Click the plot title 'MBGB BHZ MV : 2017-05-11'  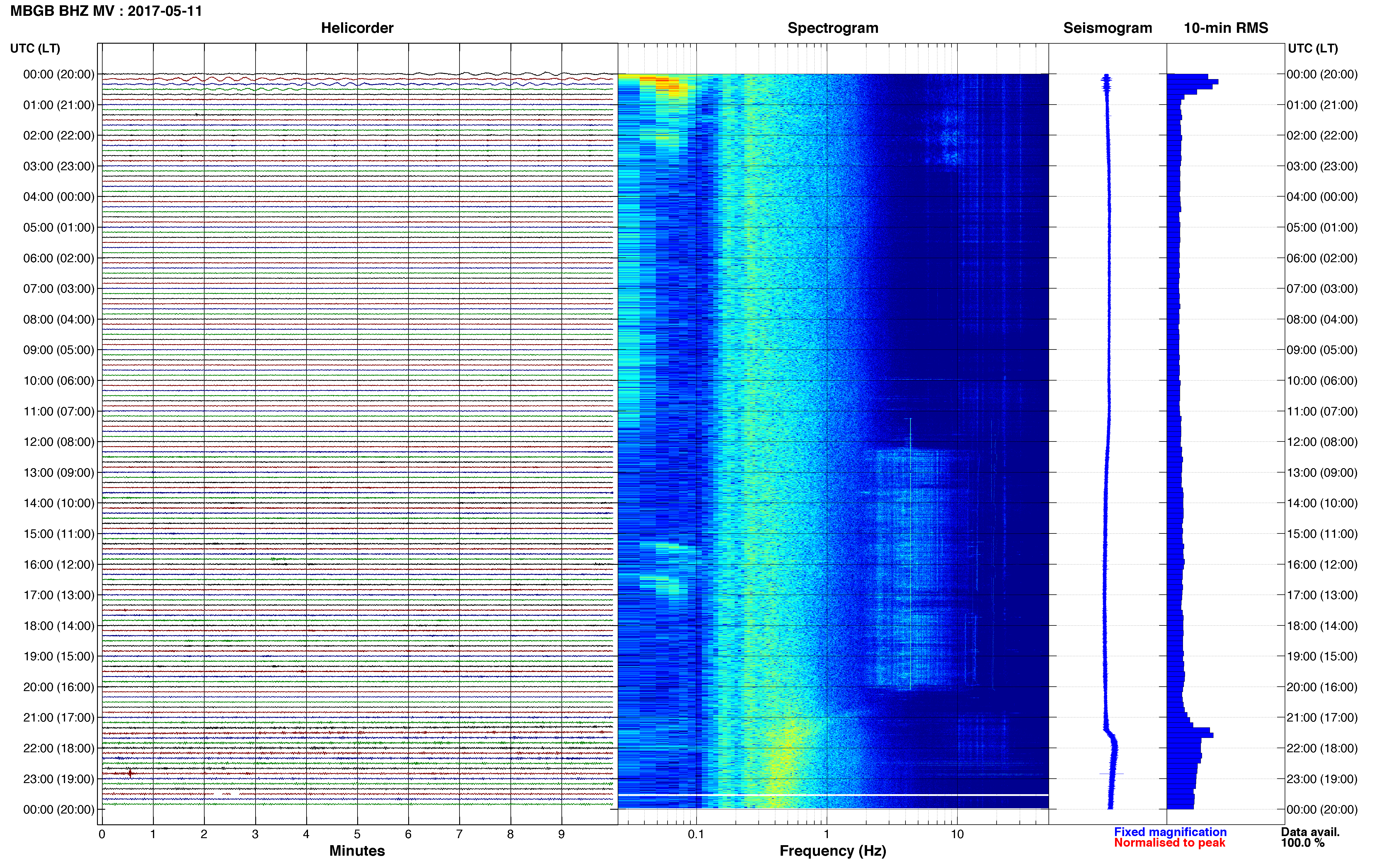point(106,11)
